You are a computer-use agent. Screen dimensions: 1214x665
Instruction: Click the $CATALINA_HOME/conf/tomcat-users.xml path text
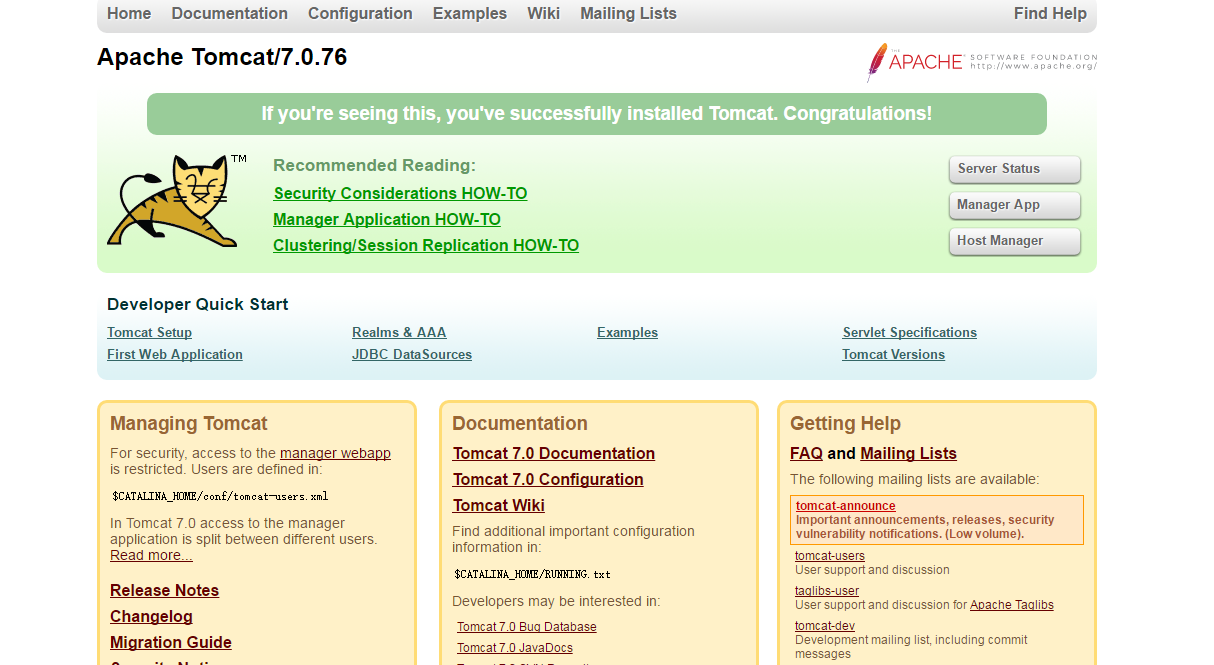(220, 496)
